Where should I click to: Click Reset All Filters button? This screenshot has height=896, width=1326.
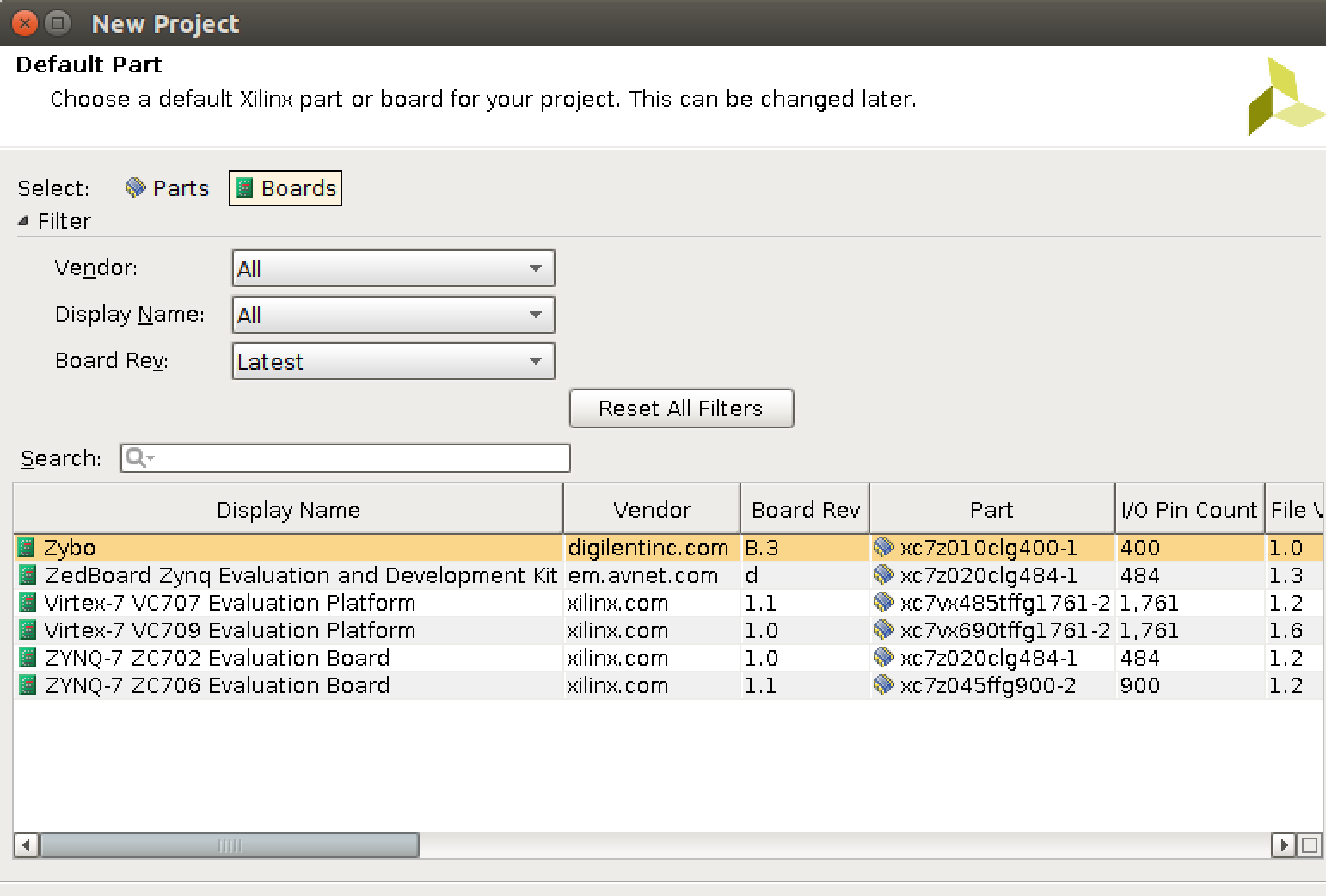coord(681,408)
